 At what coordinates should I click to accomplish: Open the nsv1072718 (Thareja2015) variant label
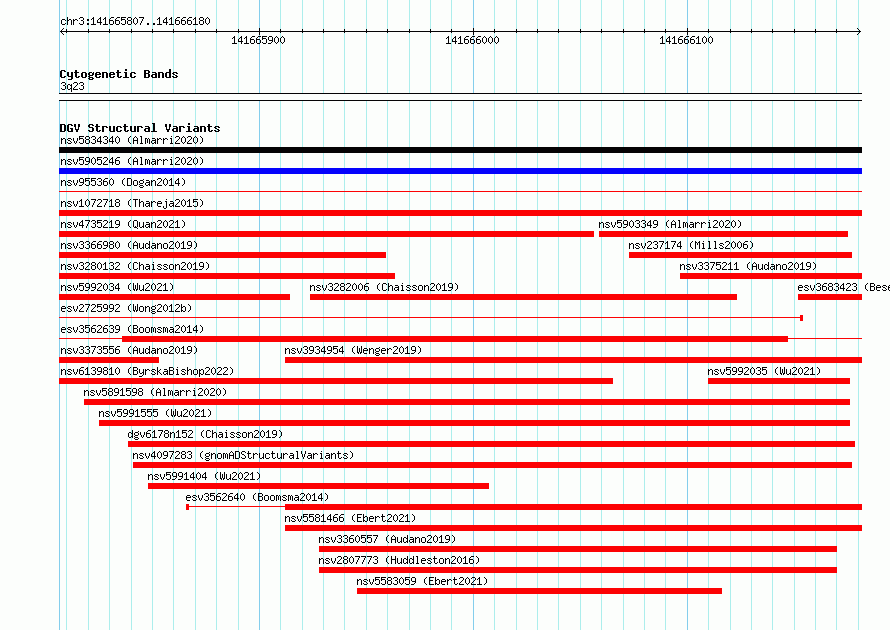click(132, 203)
